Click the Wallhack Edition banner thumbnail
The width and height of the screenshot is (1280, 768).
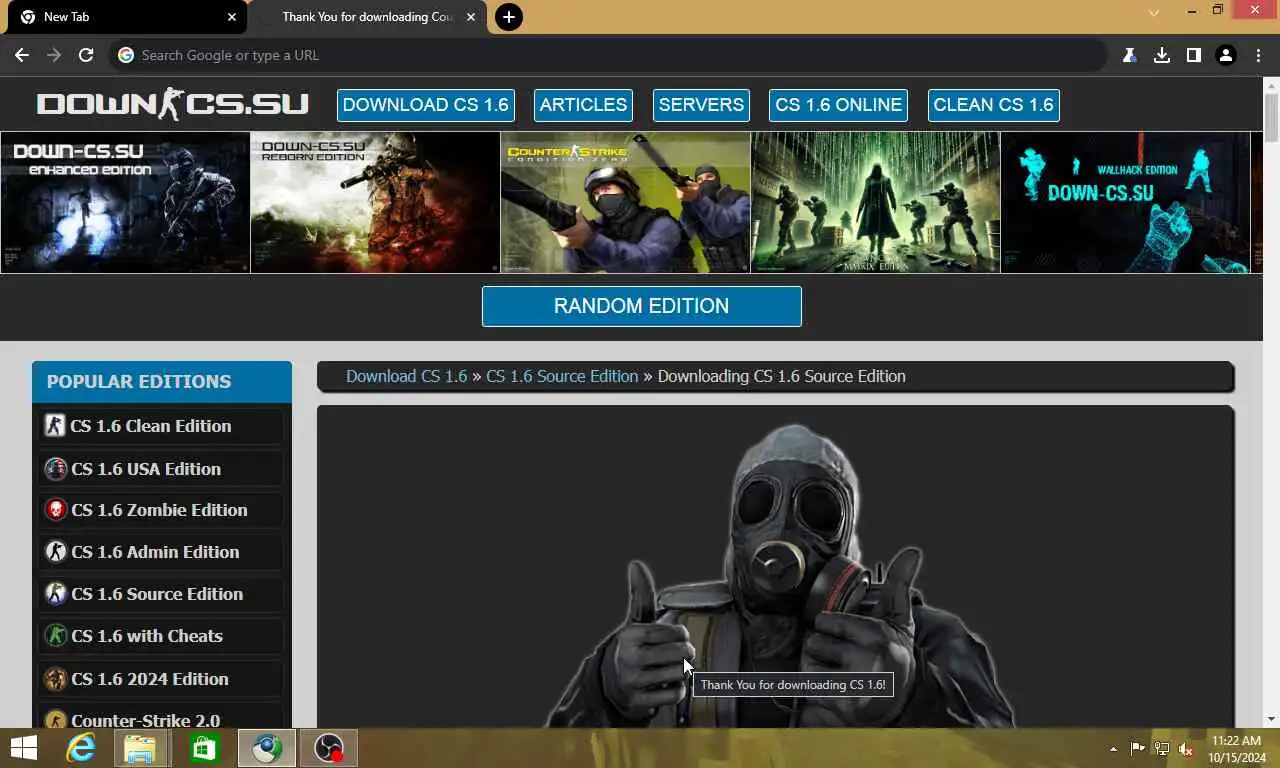coord(1125,202)
